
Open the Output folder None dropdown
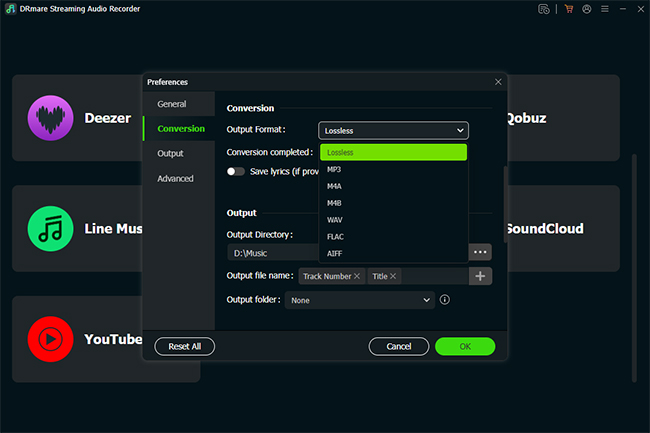(x=359, y=300)
